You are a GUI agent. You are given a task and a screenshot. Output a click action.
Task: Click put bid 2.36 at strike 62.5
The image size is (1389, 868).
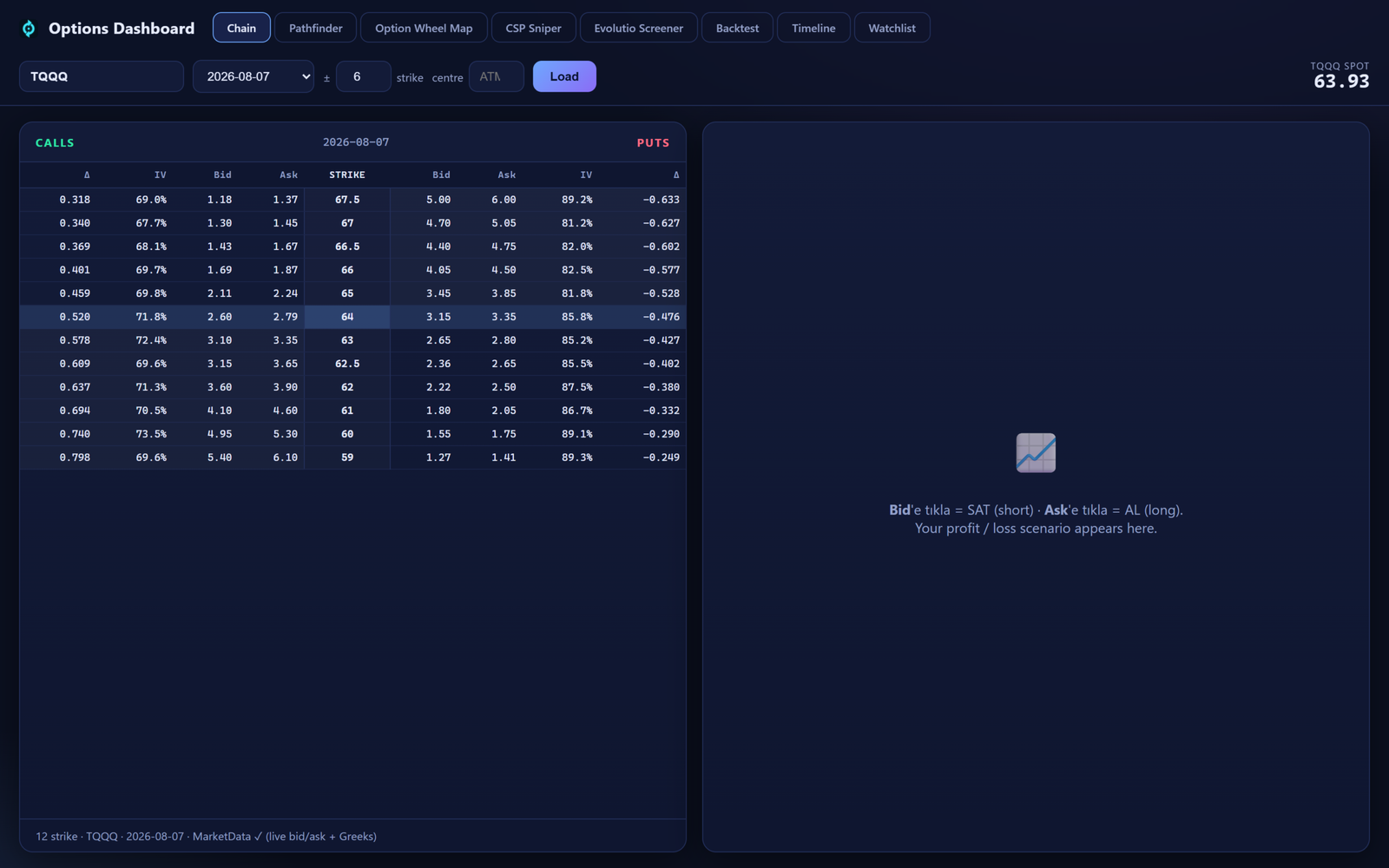[x=438, y=364]
